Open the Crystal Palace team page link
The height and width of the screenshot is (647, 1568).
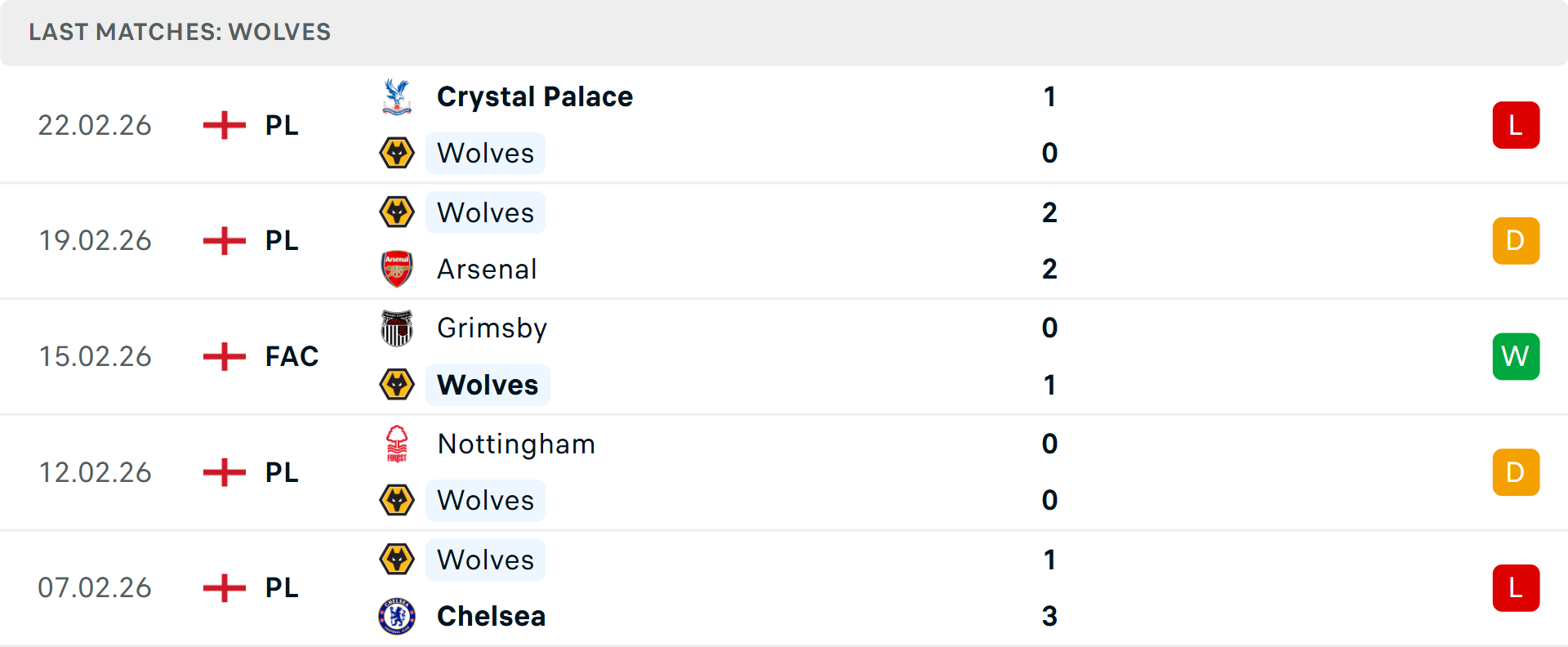(x=535, y=96)
